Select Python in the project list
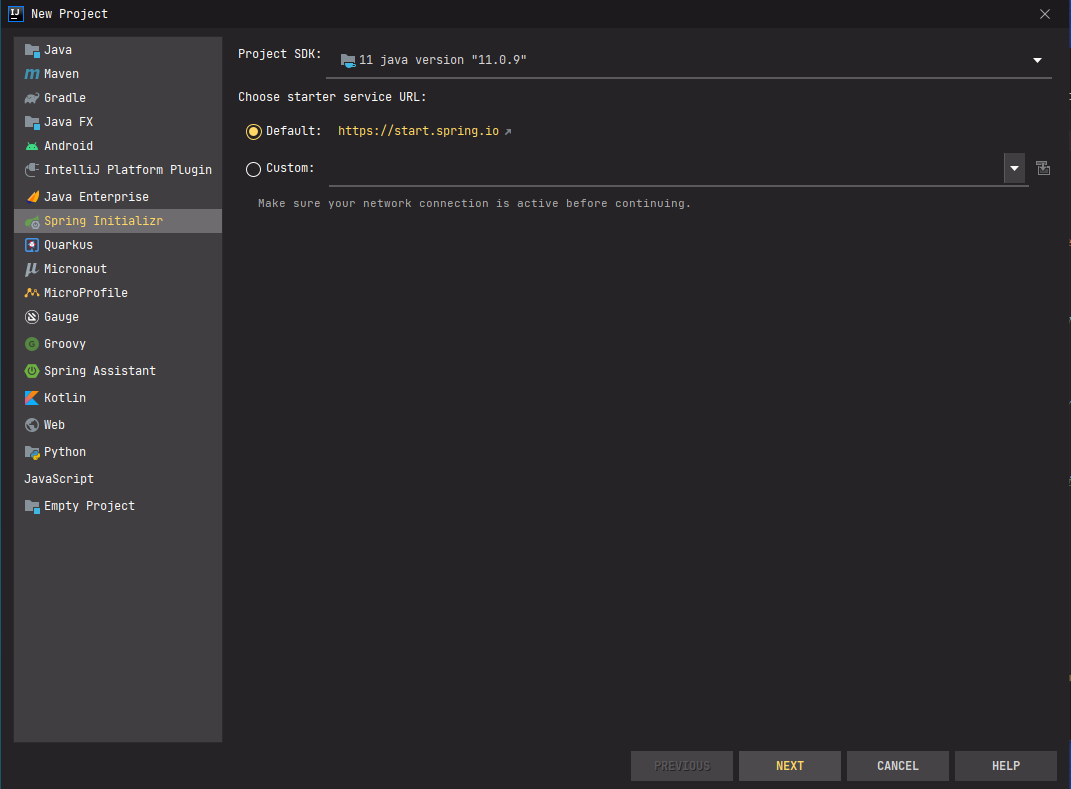 pyautogui.click(x=118, y=452)
